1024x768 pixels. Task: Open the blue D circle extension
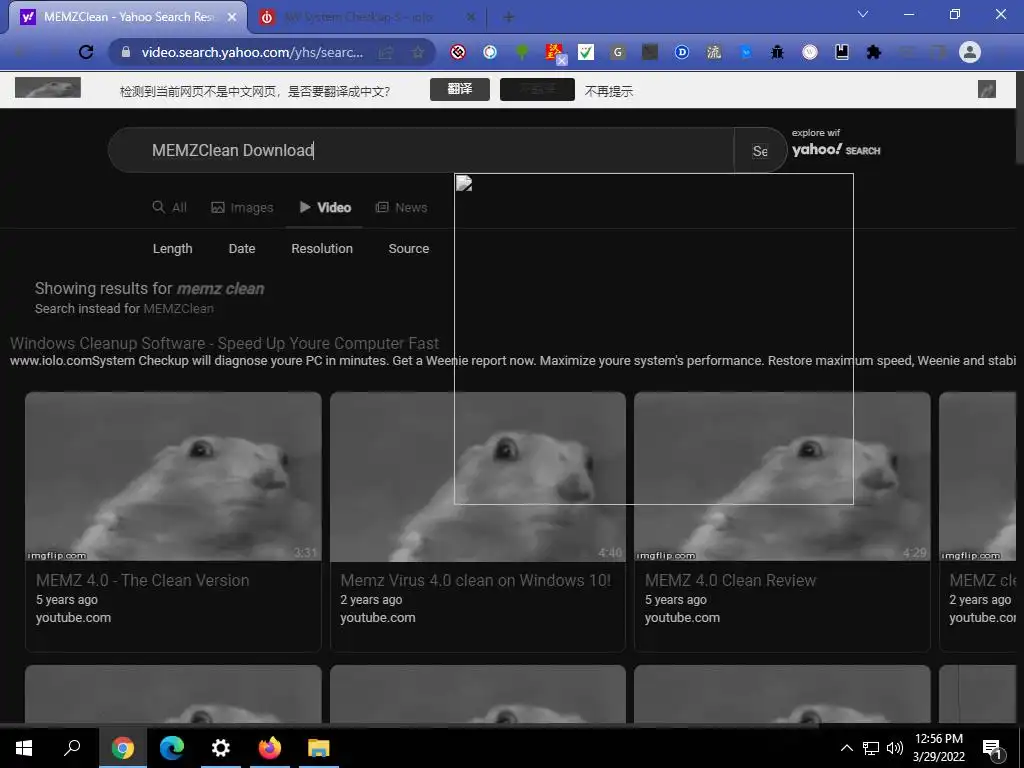pos(682,52)
